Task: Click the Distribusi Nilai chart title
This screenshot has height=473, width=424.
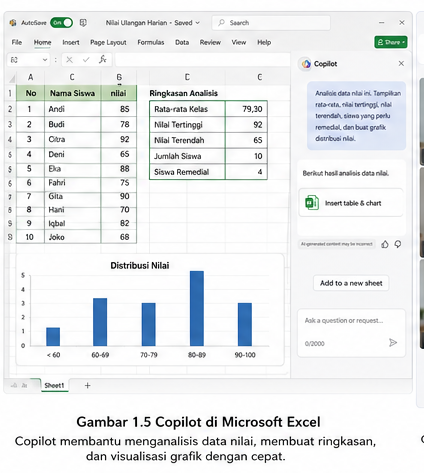Action: pos(140,266)
